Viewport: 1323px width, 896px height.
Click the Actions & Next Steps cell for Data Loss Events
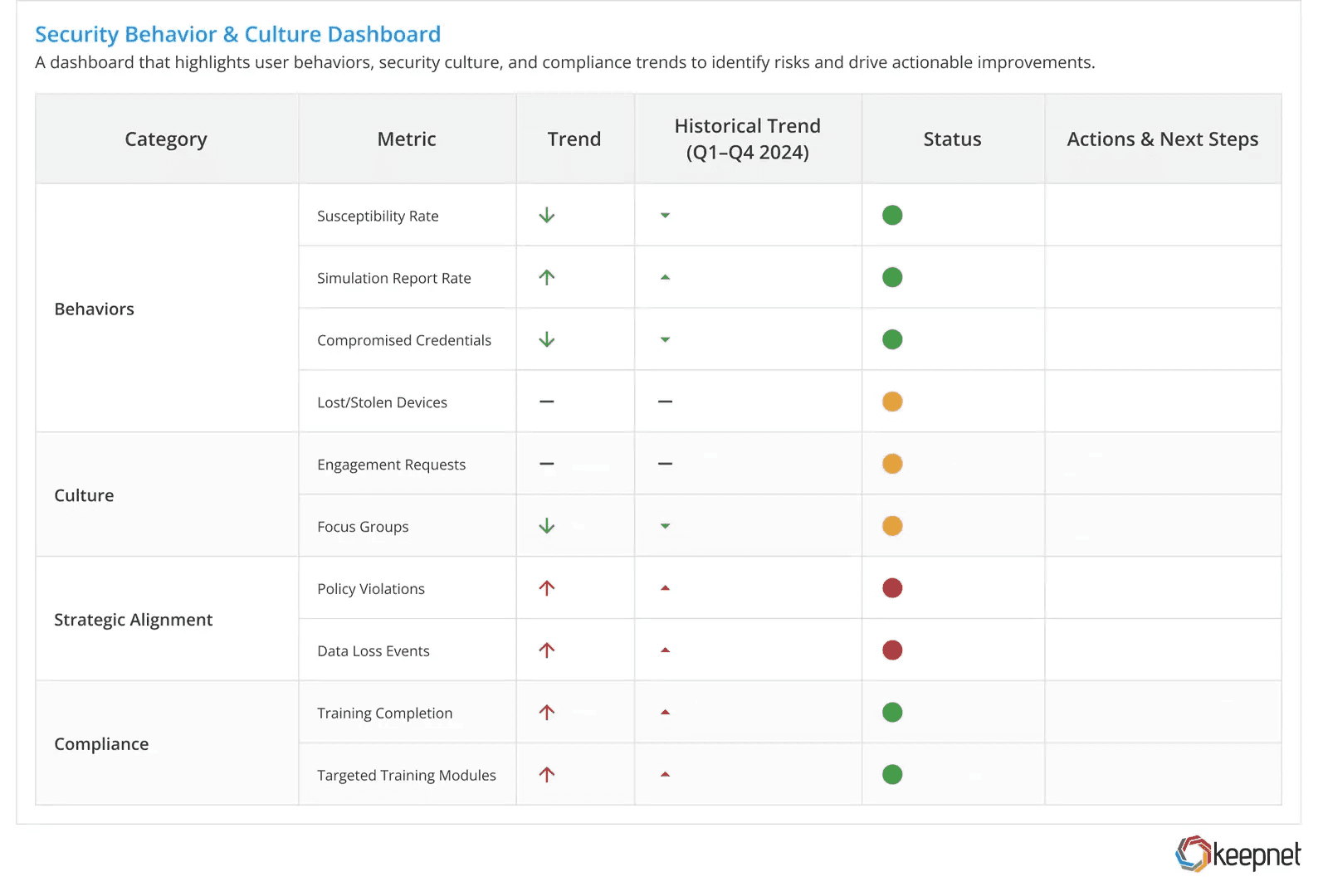[1163, 650]
